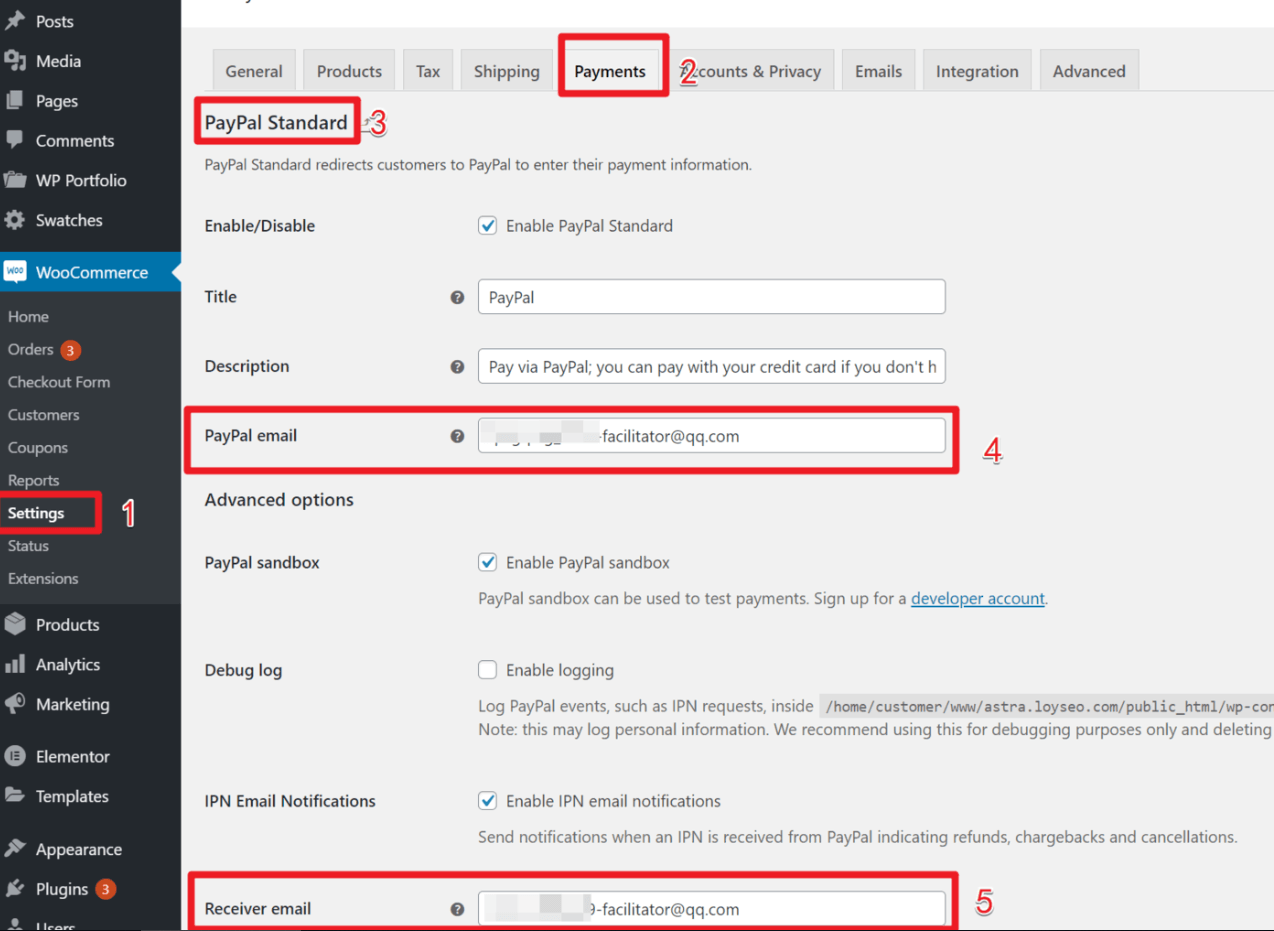Open Status submenu item
Screen dimensions: 1274x931
pos(28,546)
